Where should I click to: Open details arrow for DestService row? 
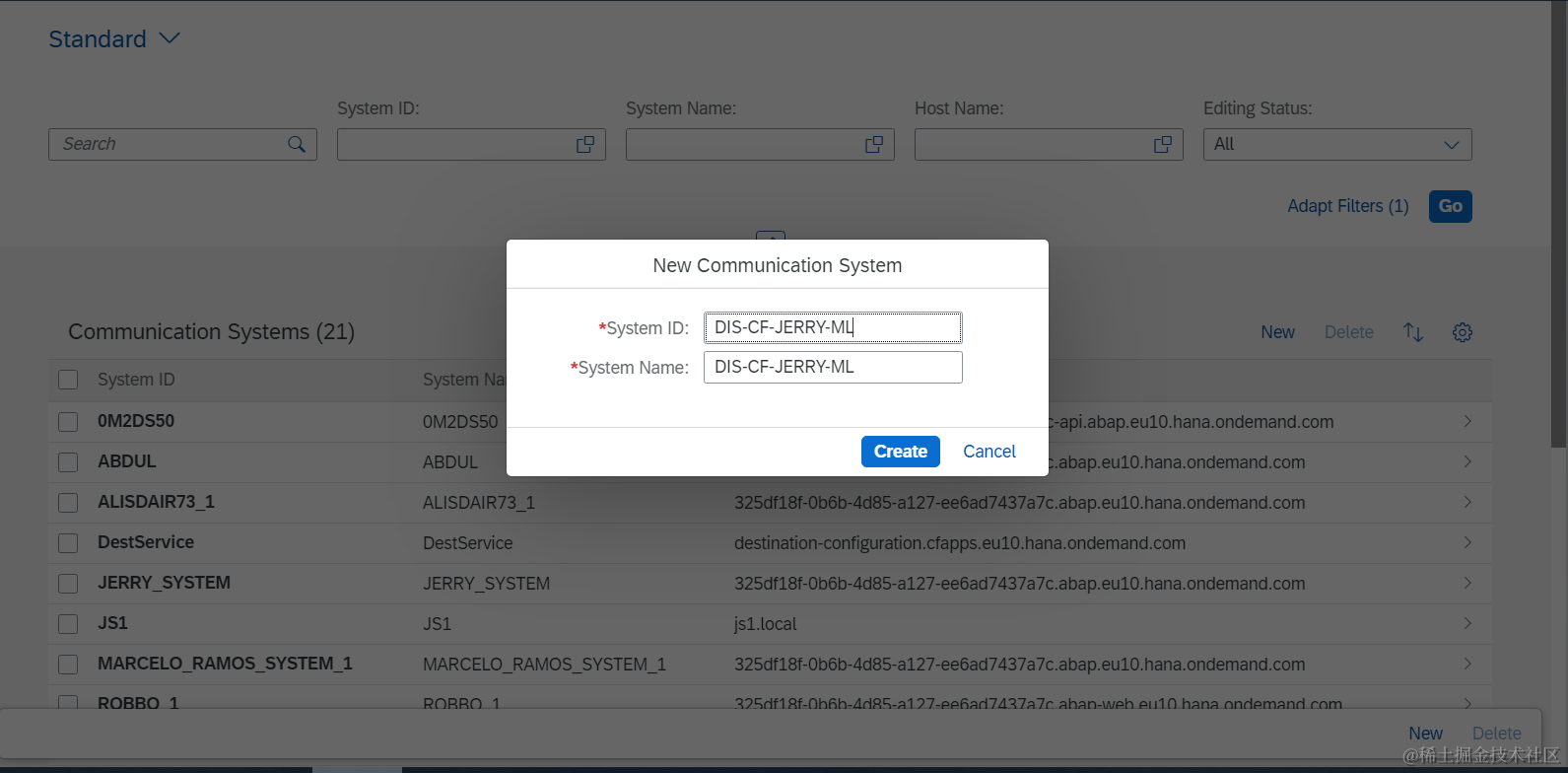point(1467,542)
